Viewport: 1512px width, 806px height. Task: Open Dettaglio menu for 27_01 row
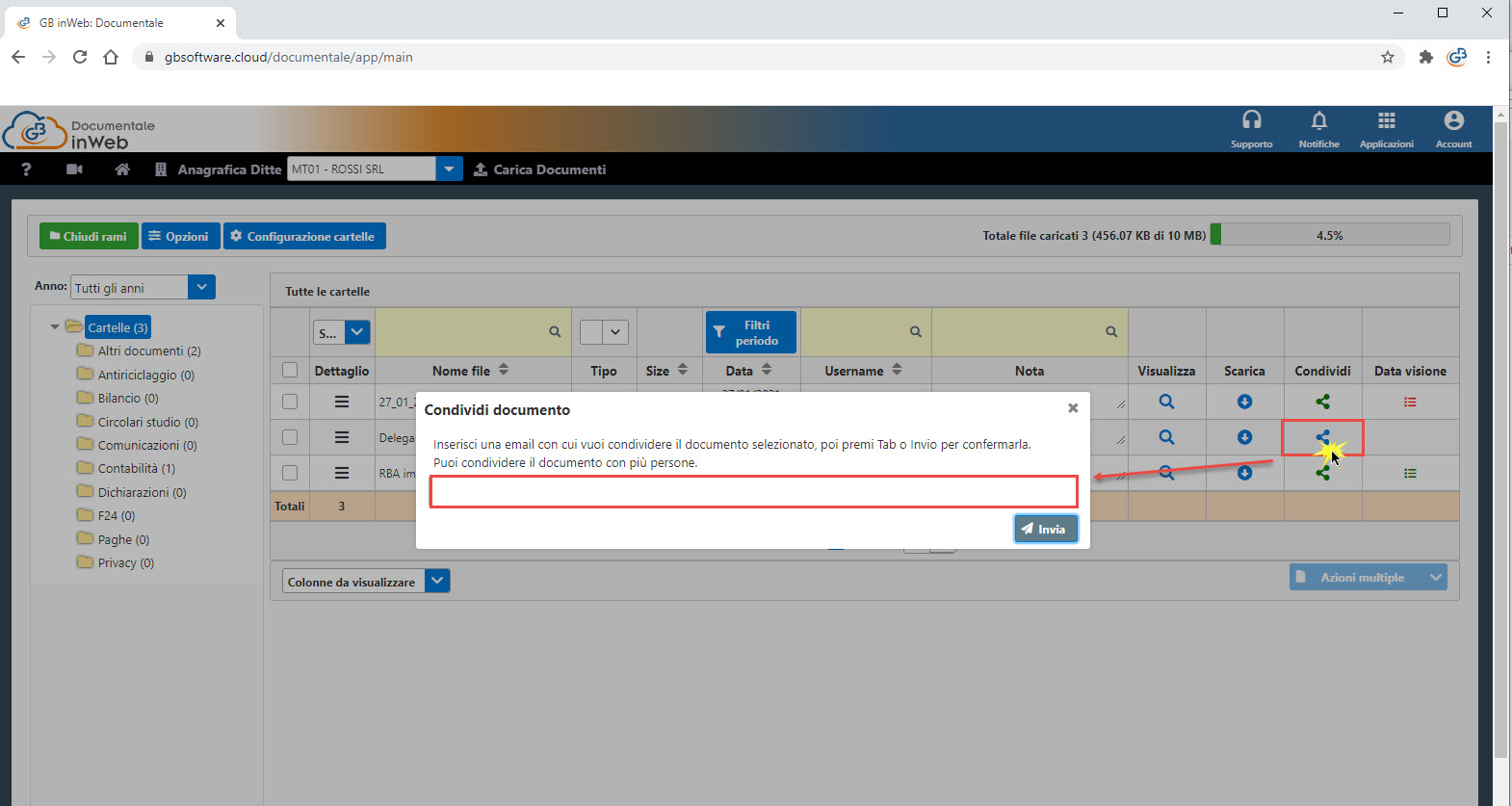point(342,402)
